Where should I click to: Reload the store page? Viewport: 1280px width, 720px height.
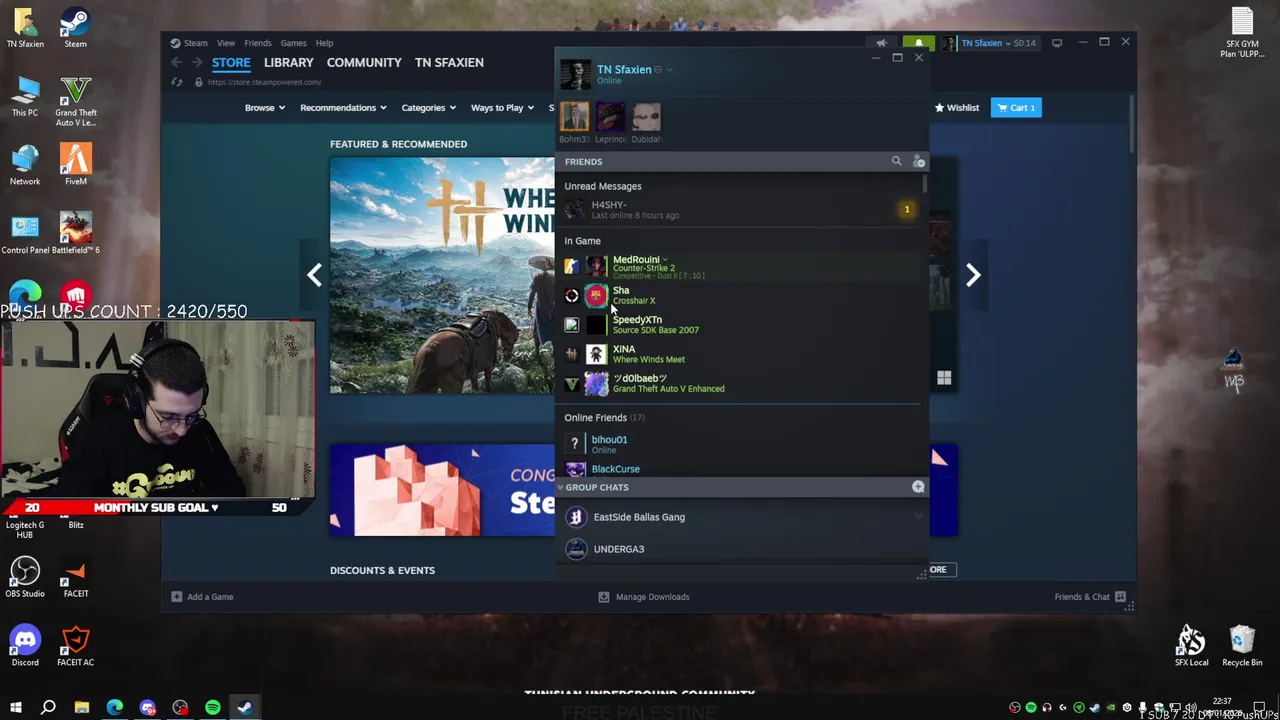(177, 82)
